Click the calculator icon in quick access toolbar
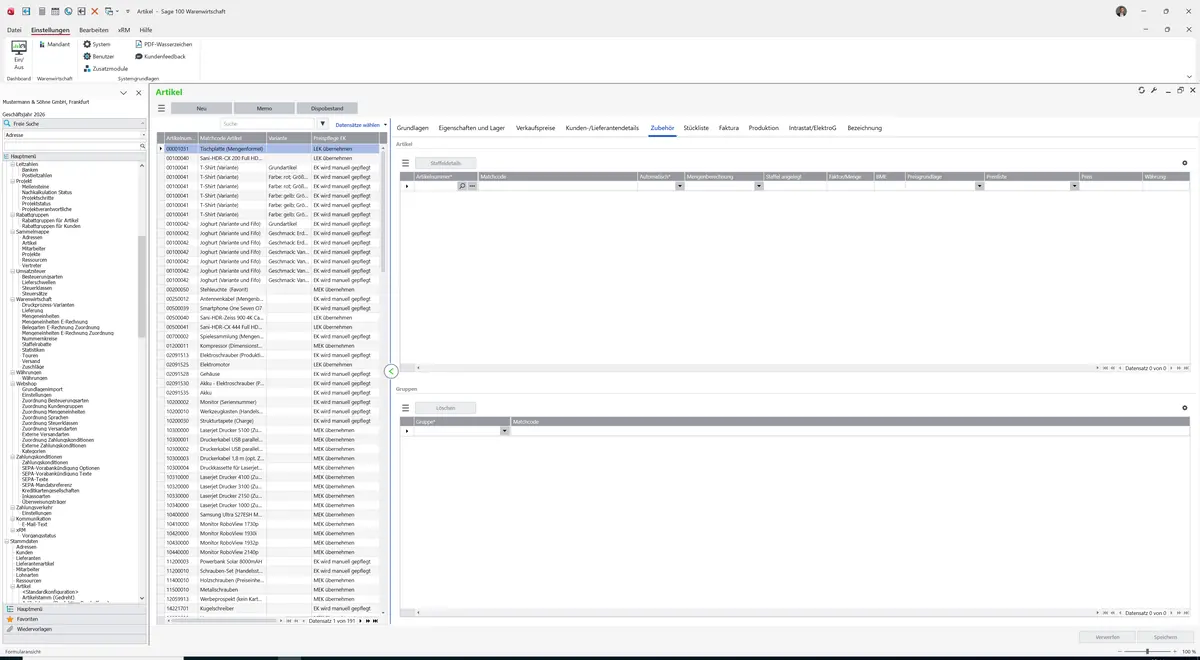The width and height of the screenshot is (1200, 660). 41,11
